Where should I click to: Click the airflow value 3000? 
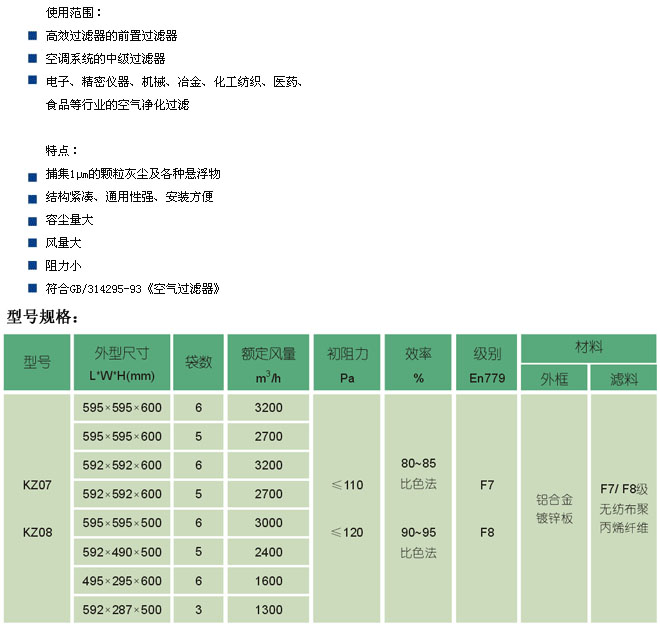coord(269,523)
